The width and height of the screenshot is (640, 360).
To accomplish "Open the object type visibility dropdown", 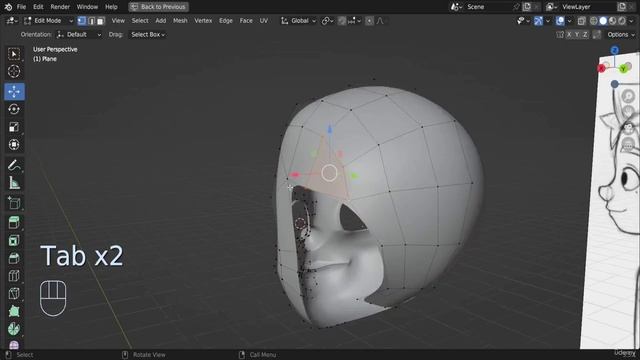I will point(522,21).
